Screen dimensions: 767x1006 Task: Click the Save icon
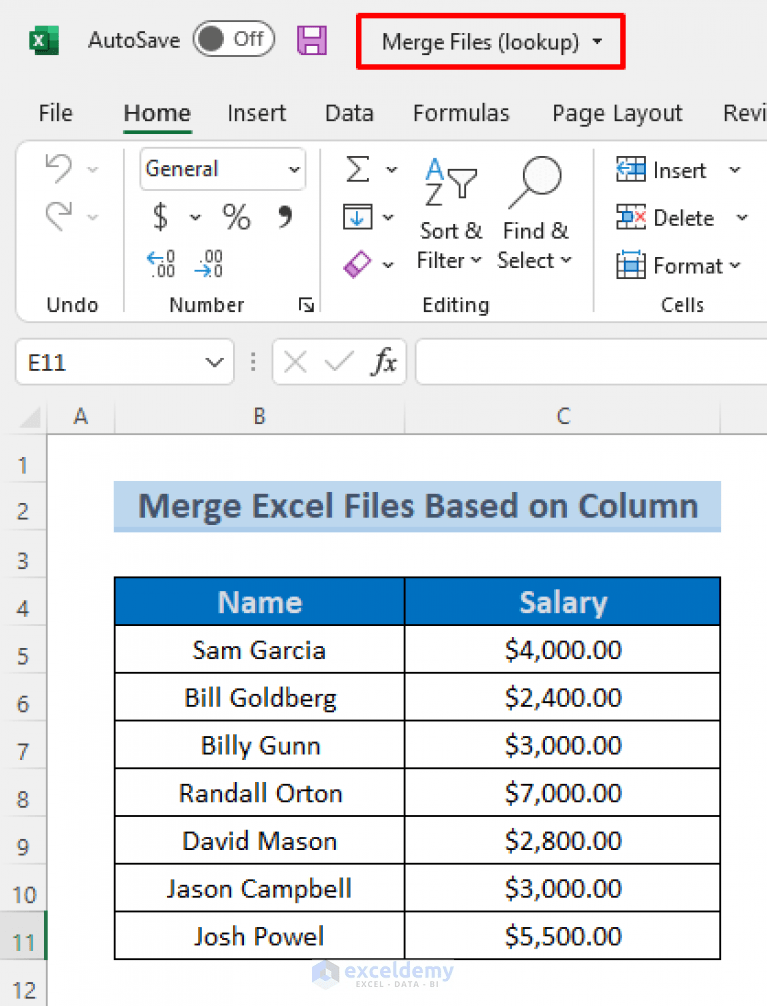(x=312, y=40)
